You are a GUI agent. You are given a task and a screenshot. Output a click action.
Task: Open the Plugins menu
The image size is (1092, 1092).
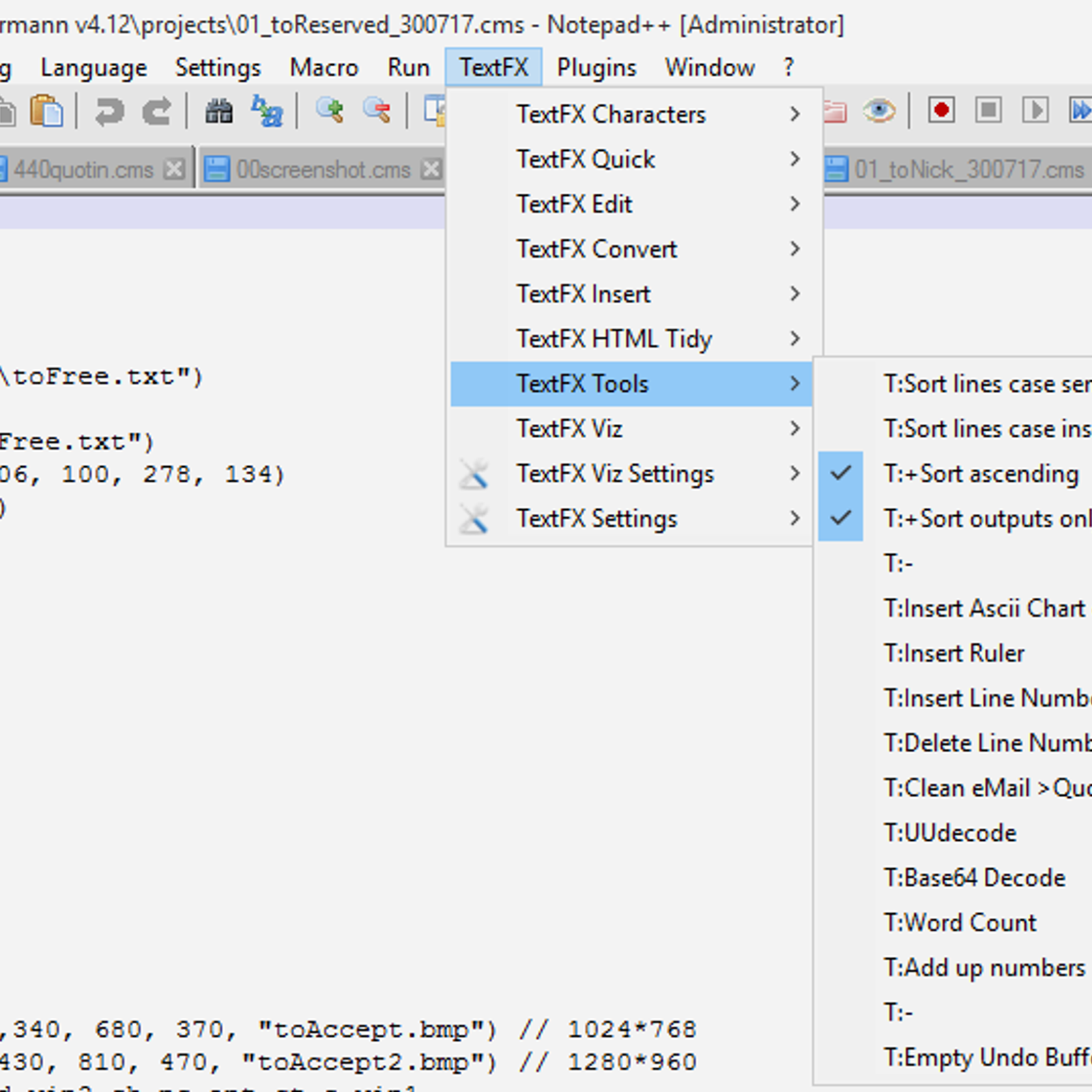point(597,68)
